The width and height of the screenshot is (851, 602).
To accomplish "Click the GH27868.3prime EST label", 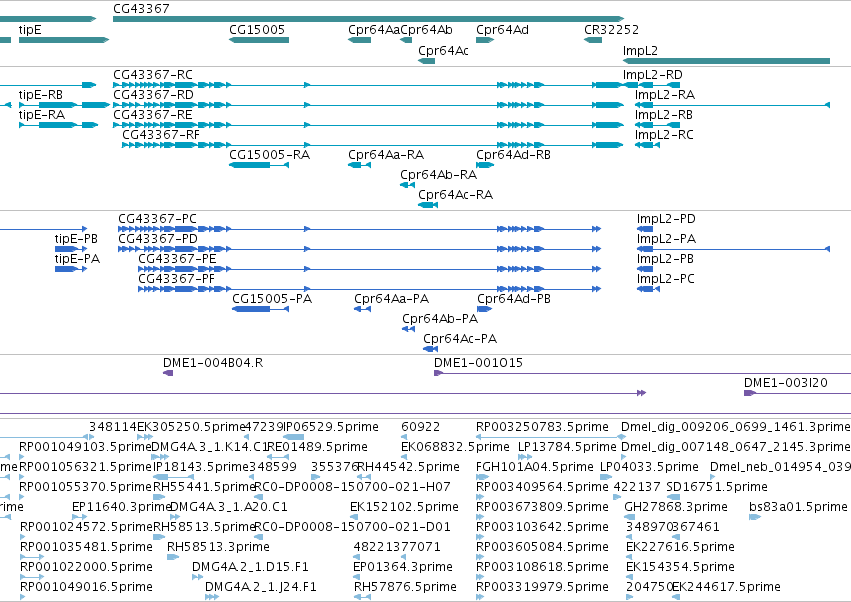I will 676,507.
